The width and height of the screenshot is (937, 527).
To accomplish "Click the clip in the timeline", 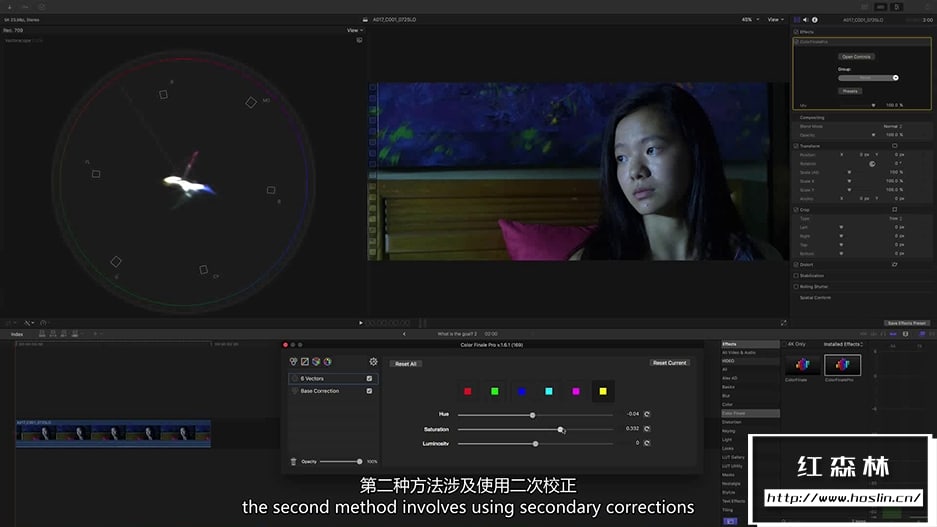I will click(113, 433).
